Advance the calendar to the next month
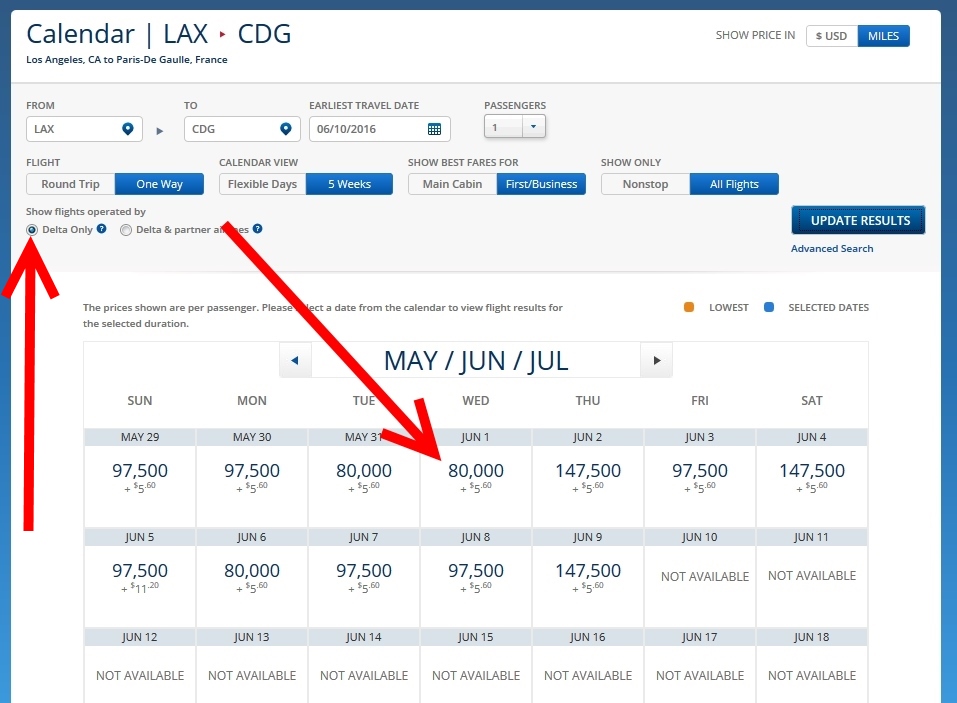Viewport: 957px width, 703px height. pos(656,360)
